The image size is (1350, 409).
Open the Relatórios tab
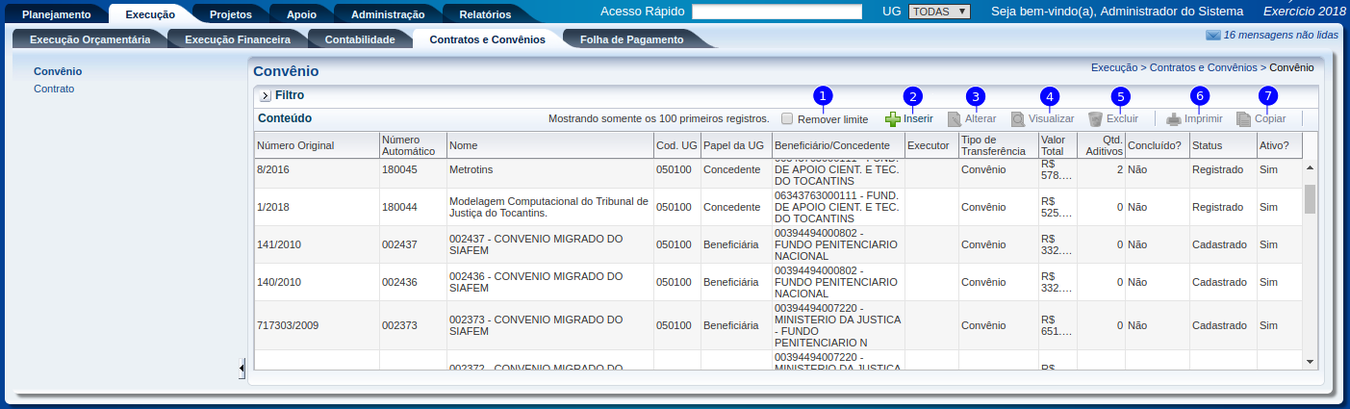click(x=485, y=14)
